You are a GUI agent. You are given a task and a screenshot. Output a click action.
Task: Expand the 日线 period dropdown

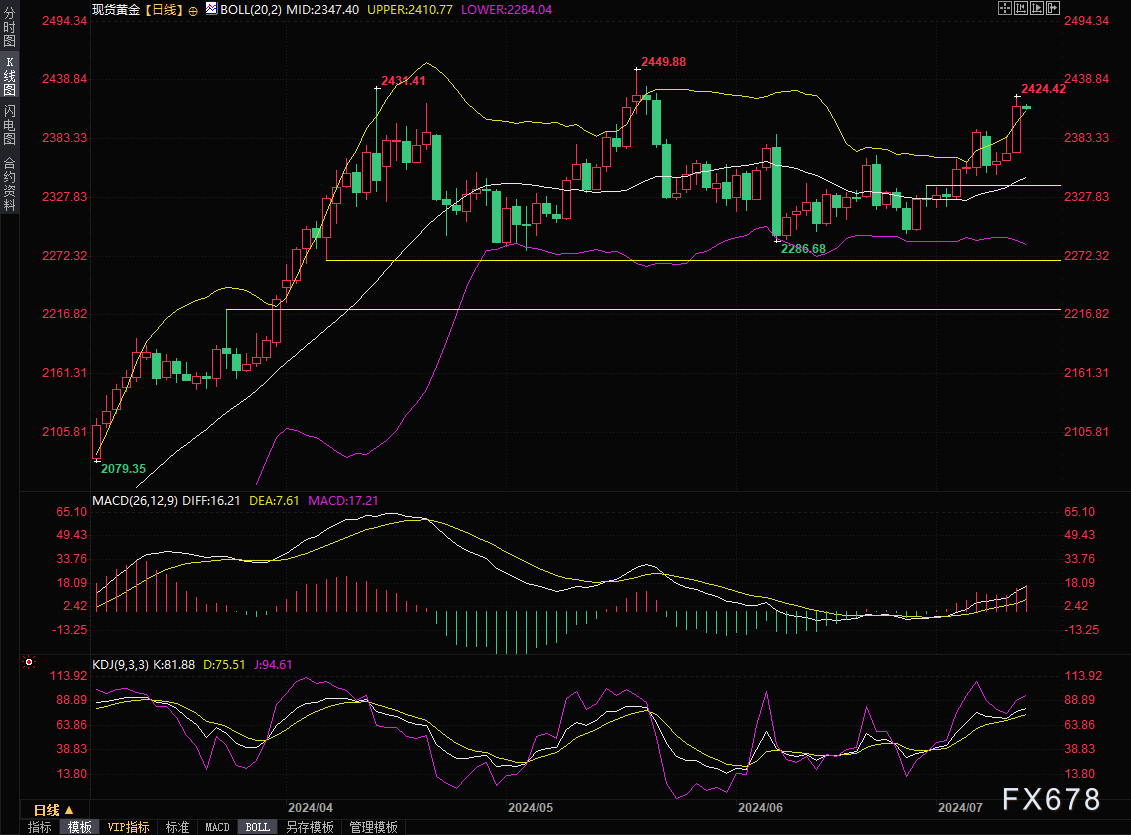53,810
